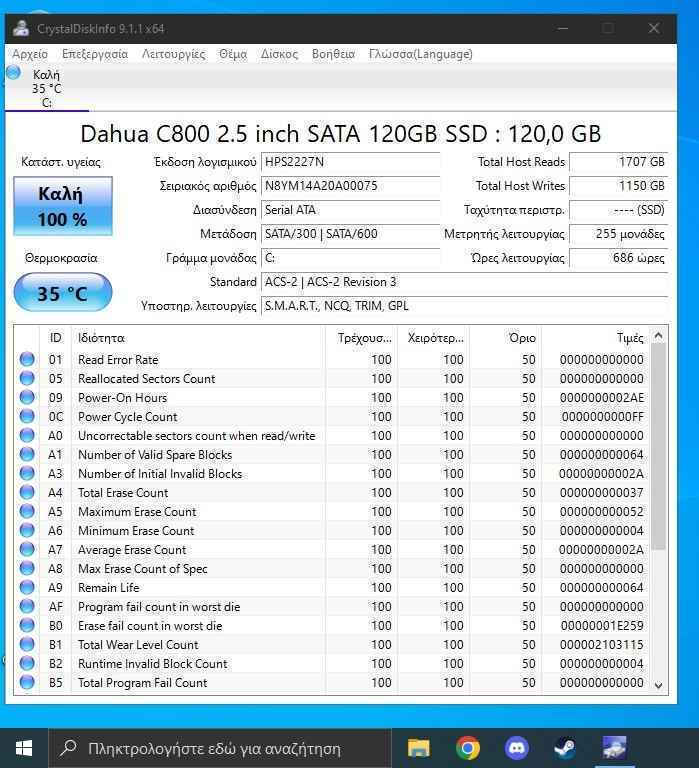Viewport: 699px width, 768px height.
Task: Open Google Chrome from the taskbar
Action: pyautogui.click(x=468, y=748)
